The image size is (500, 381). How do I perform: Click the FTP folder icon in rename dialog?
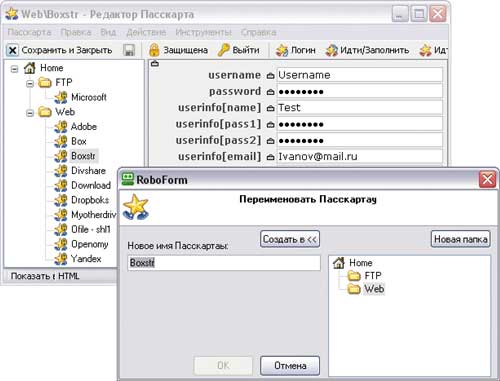[354, 276]
